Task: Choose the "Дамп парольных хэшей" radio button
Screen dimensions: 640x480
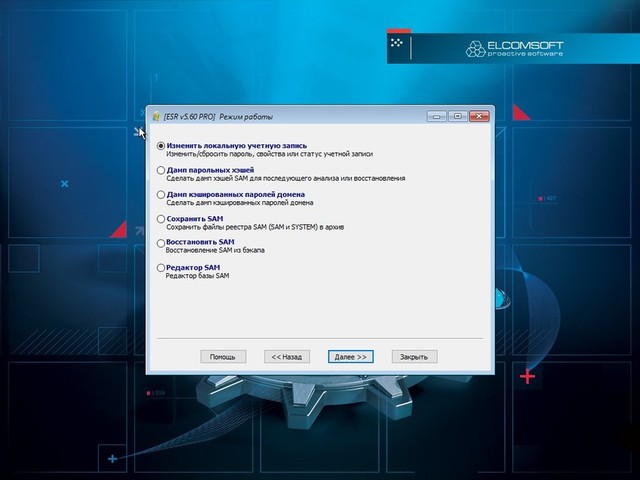Action: (161, 170)
